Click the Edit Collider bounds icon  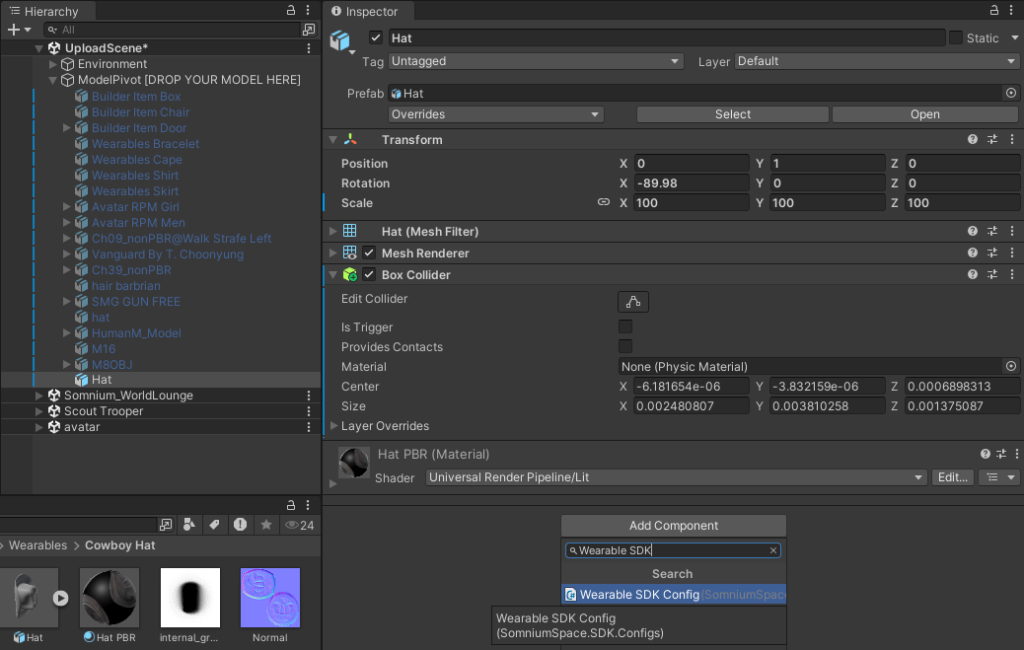point(633,301)
